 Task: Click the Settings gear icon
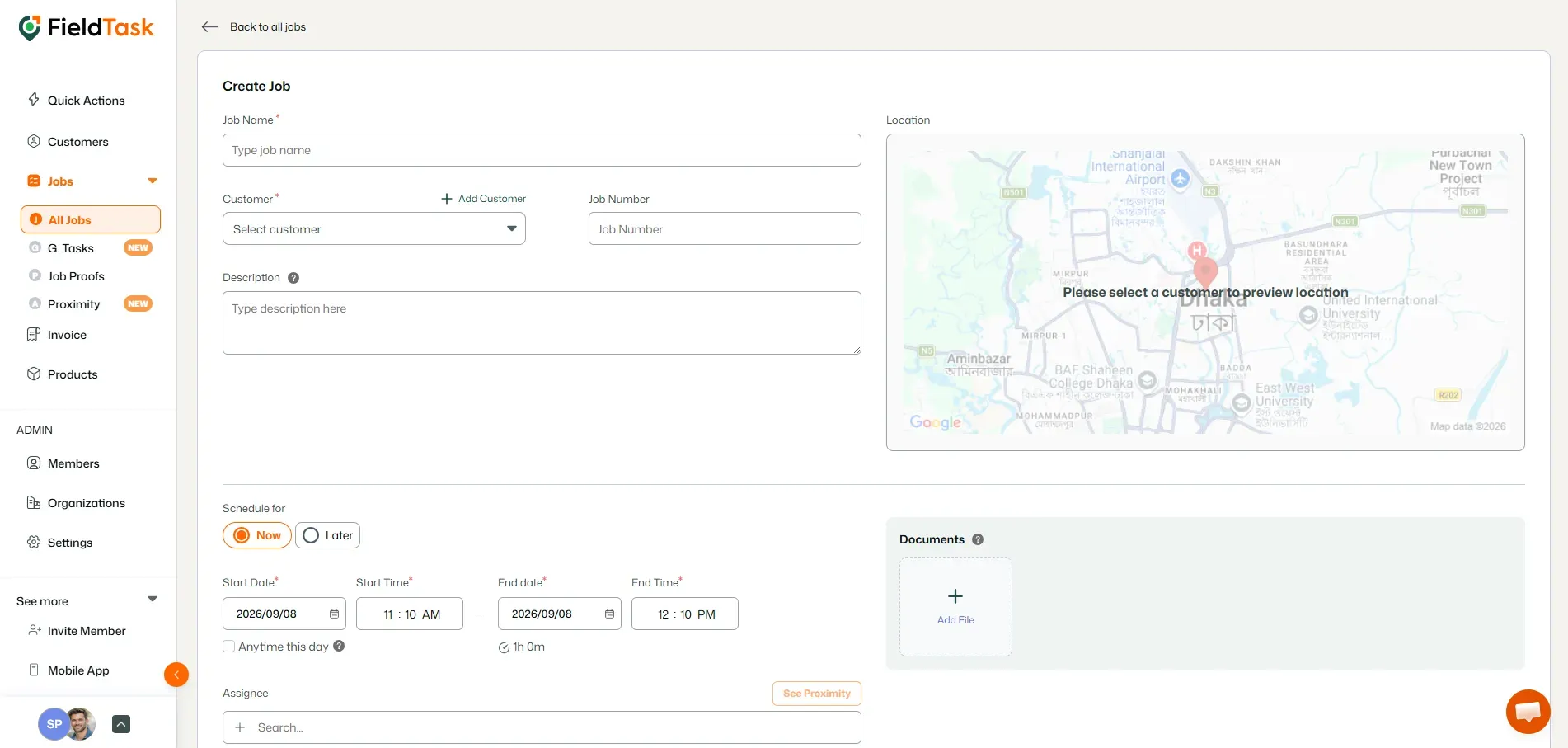pyautogui.click(x=34, y=543)
